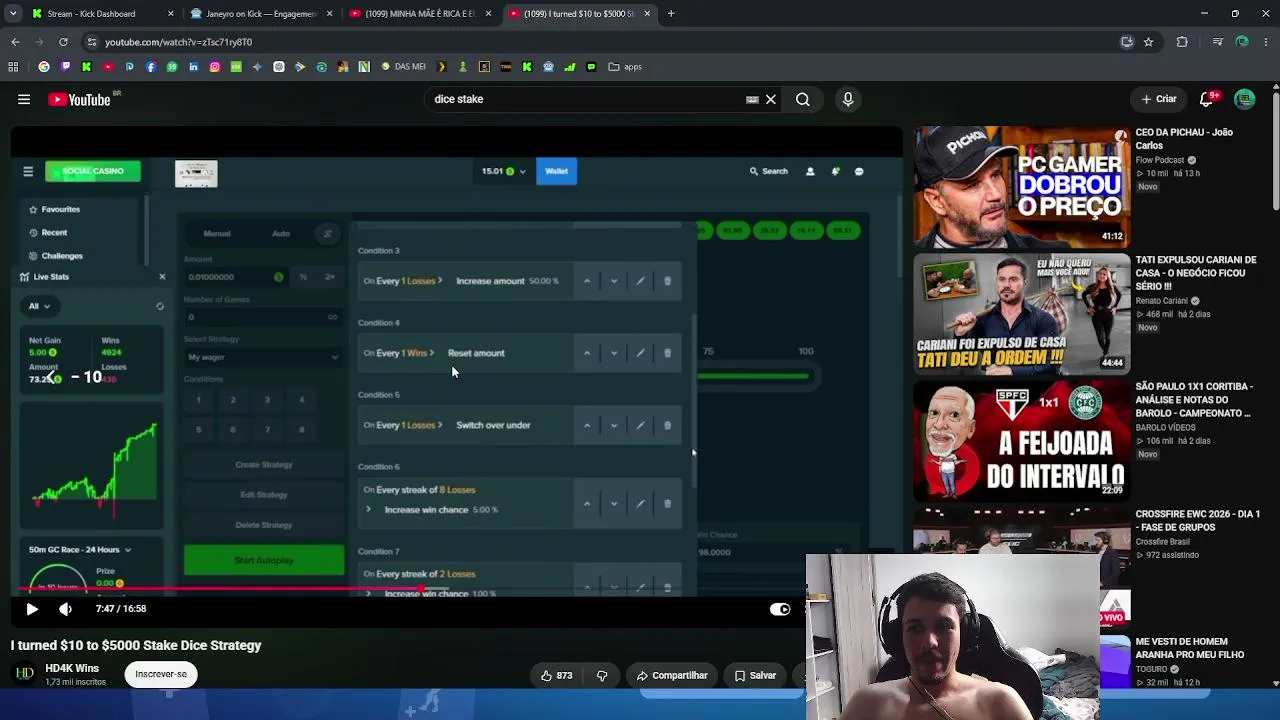Close the 'I turned $10 to $5000' tab
Image resolution: width=1280 pixels, height=720 pixels.
point(647,14)
